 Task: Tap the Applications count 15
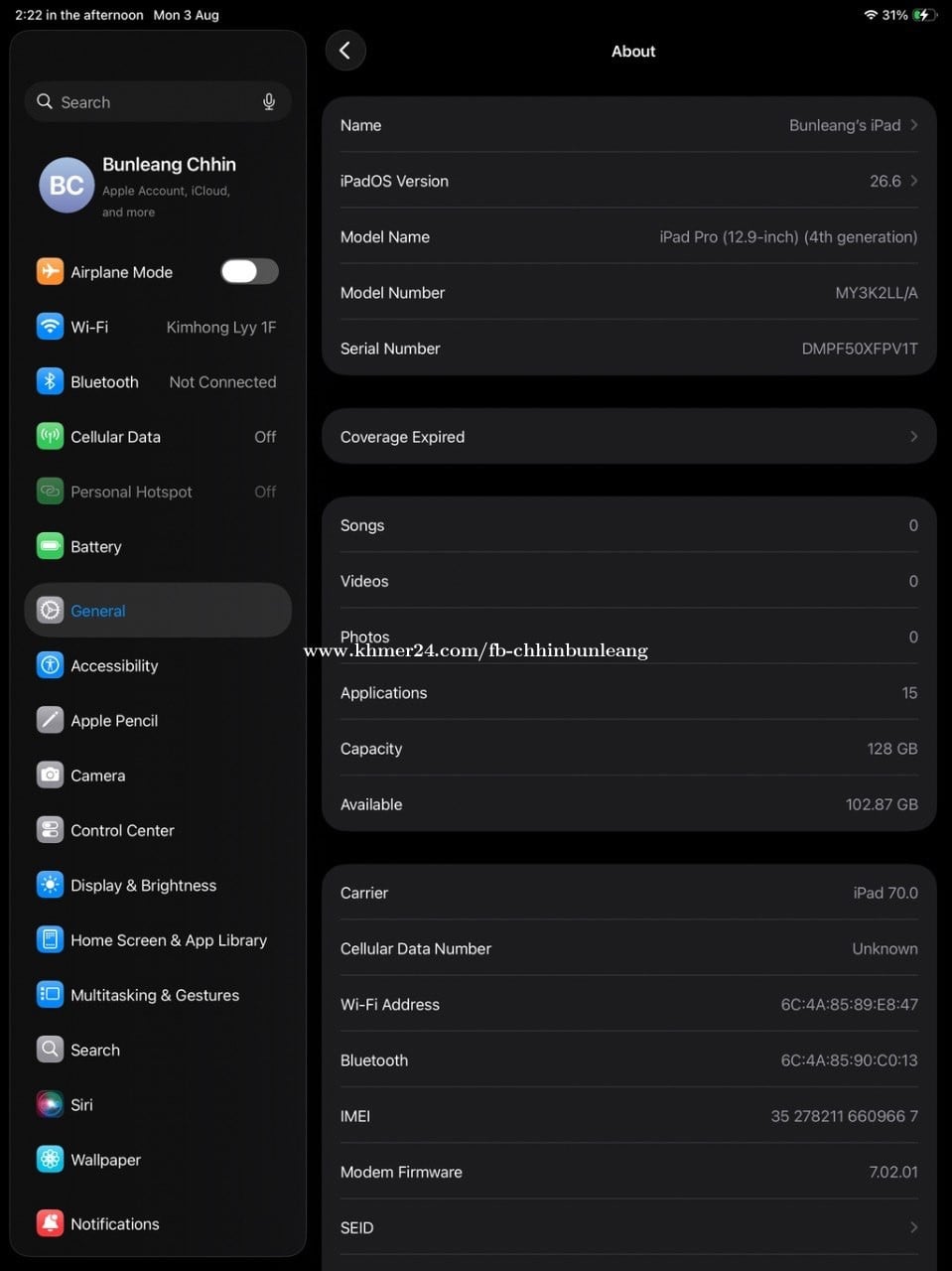pos(909,693)
